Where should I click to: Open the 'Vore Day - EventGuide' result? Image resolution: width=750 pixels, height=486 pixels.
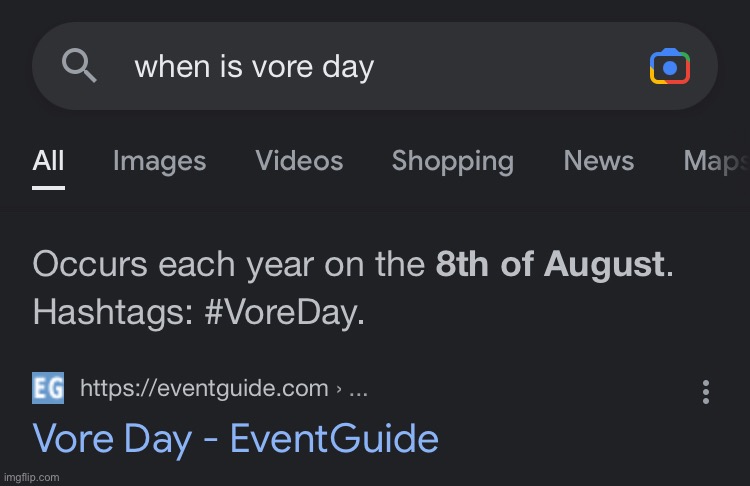[x=235, y=439]
